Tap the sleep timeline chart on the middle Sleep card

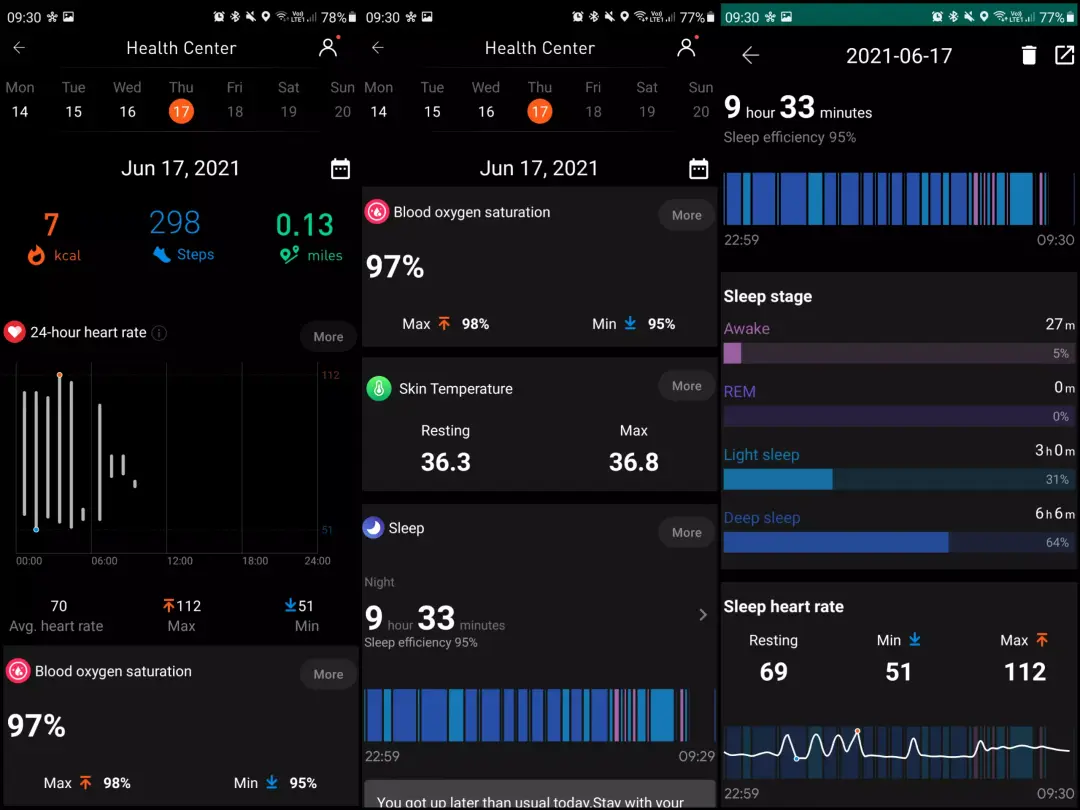539,715
